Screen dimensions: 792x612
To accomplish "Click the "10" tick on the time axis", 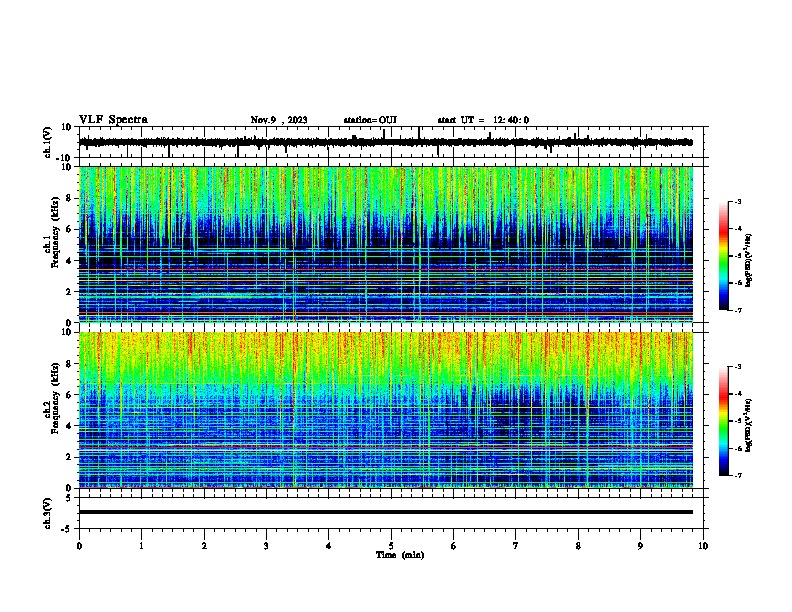I will coord(703,546).
